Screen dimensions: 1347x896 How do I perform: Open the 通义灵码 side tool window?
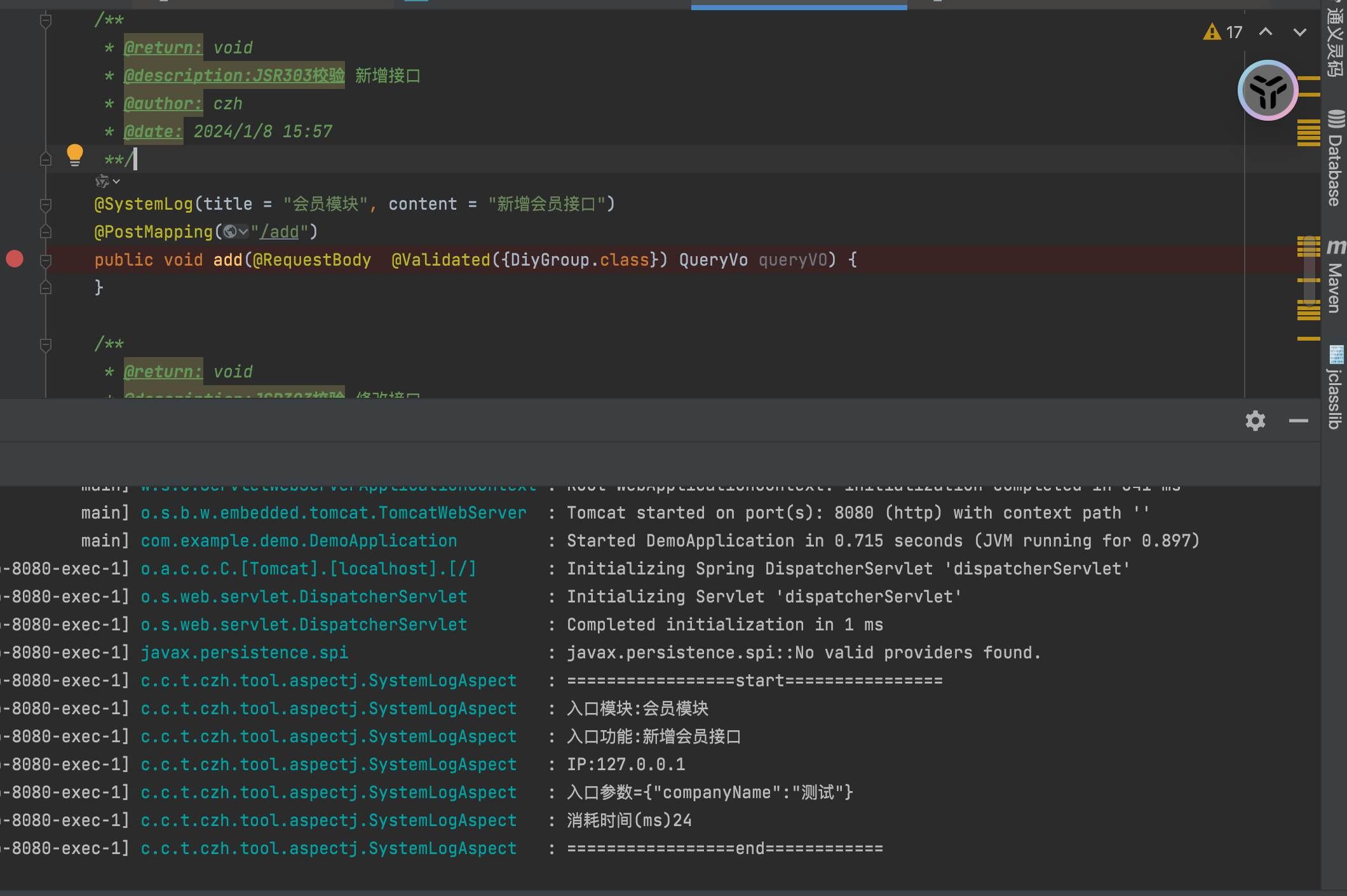(1335, 39)
